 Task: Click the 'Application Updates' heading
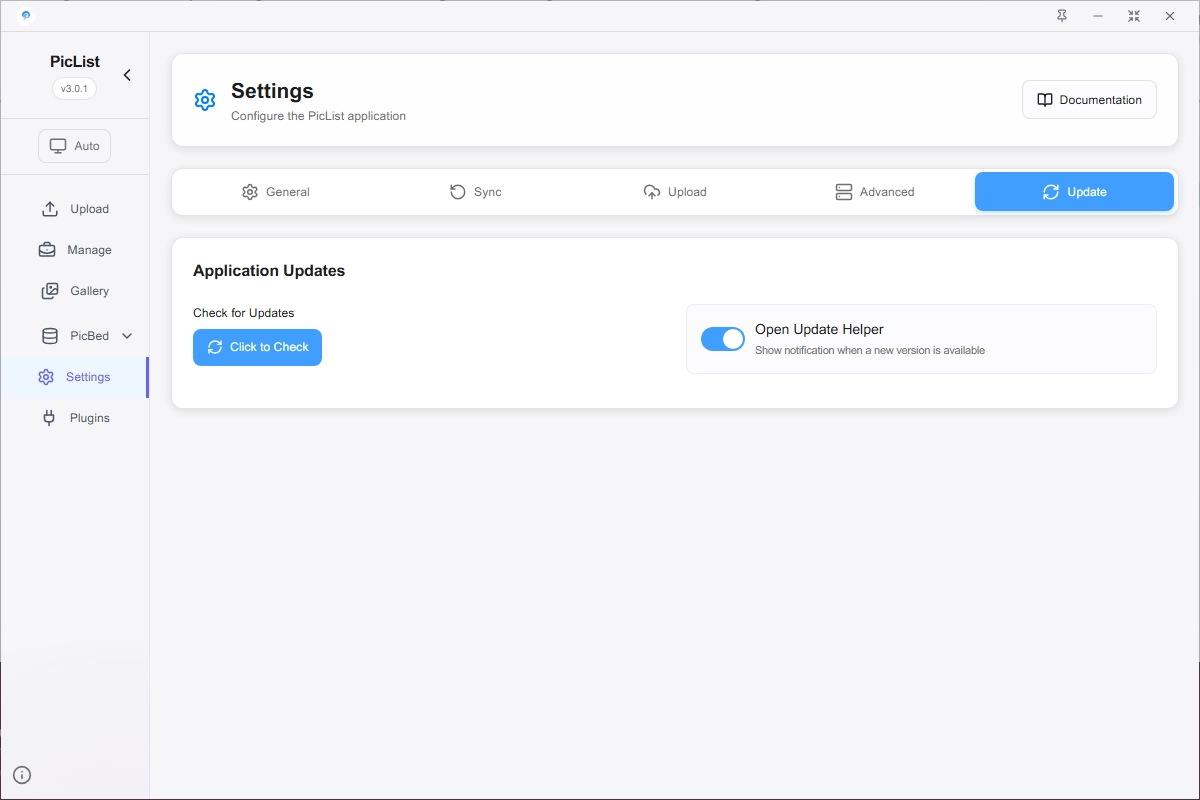coord(269,271)
